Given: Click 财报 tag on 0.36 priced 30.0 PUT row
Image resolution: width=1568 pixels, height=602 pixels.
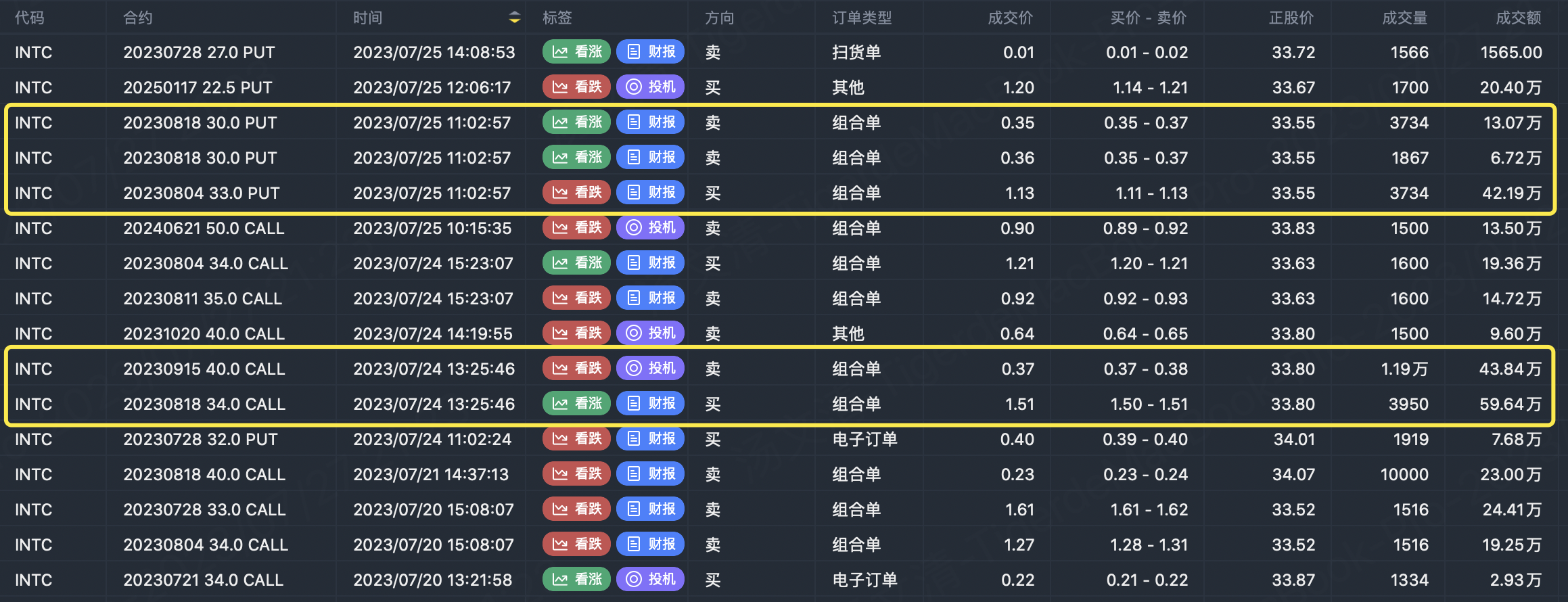Looking at the screenshot, I should (x=651, y=157).
